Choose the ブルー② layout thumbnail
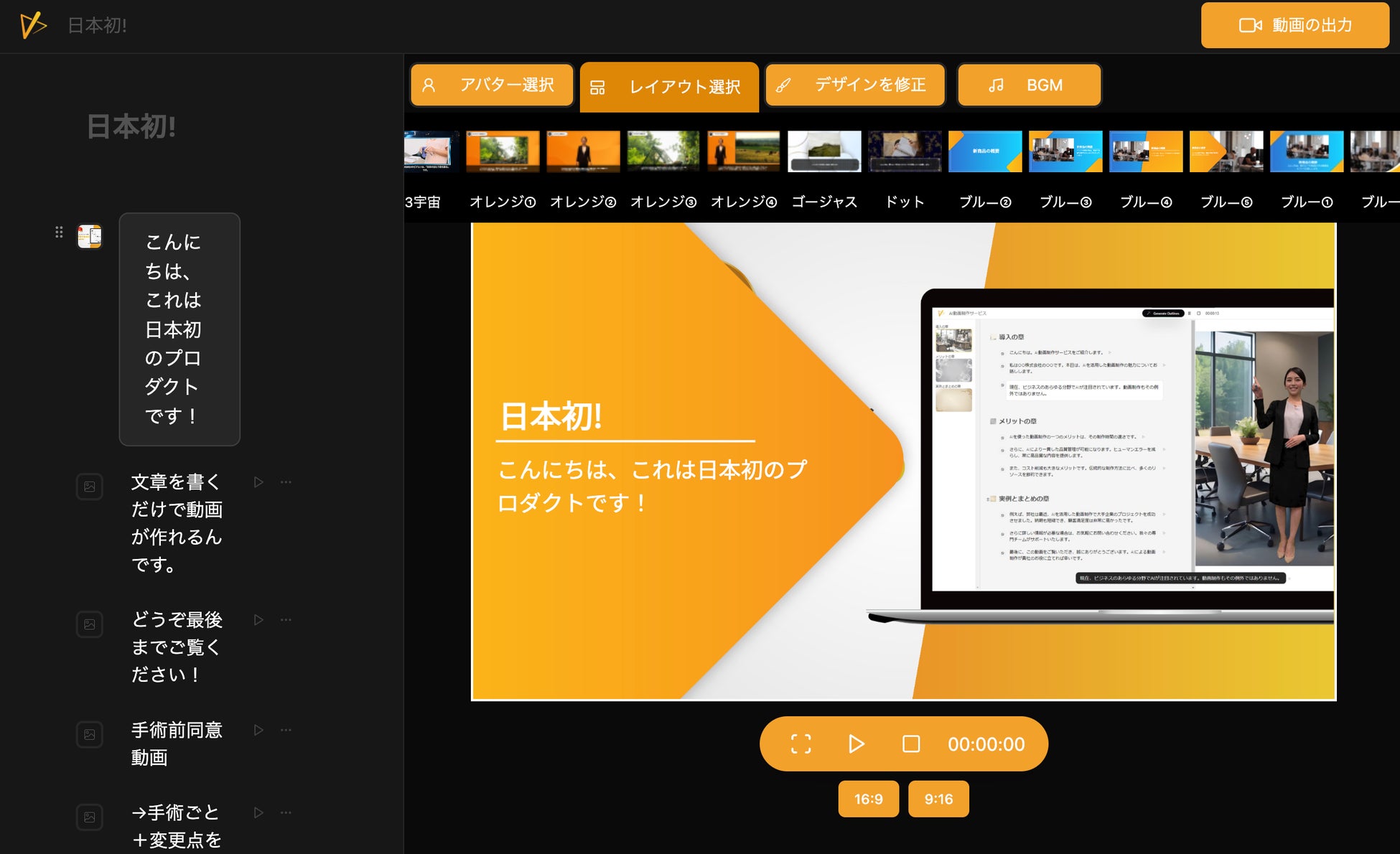 click(x=985, y=151)
